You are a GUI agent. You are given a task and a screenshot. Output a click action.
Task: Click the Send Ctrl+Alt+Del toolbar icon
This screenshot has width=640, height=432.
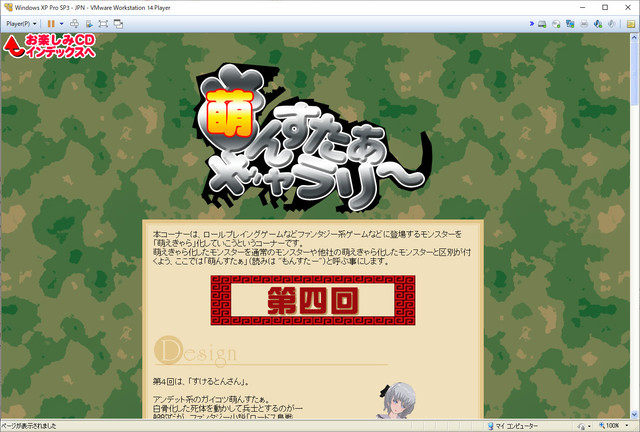click(x=75, y=24)
